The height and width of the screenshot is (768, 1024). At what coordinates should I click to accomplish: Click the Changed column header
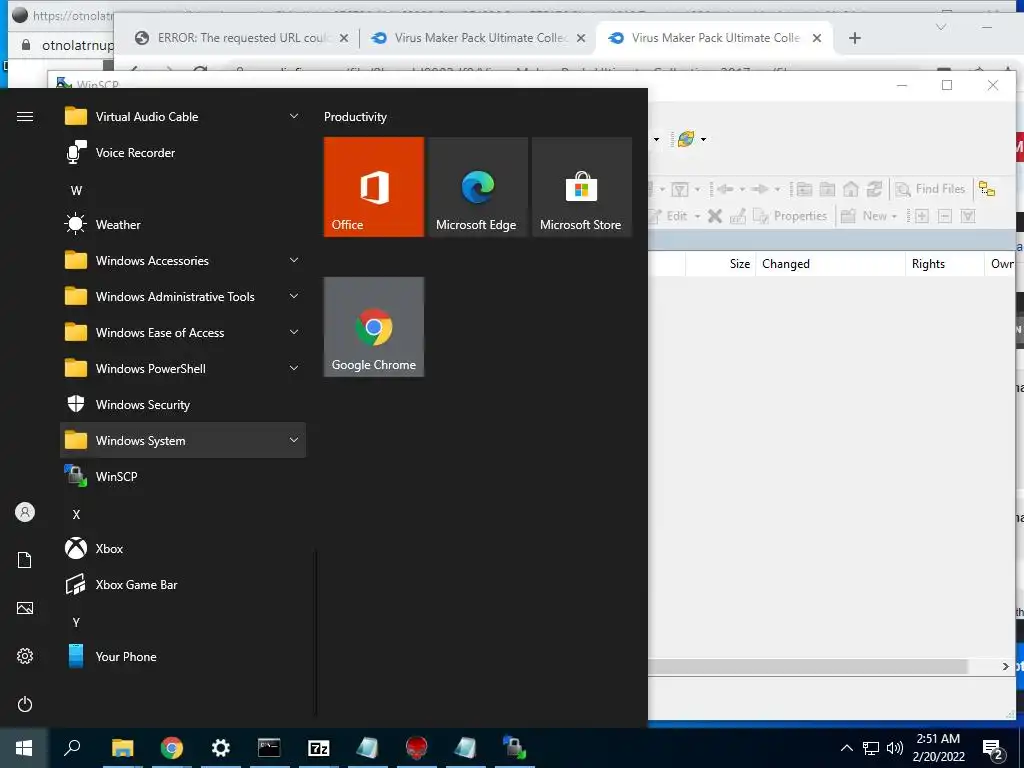tap(830, 264)
